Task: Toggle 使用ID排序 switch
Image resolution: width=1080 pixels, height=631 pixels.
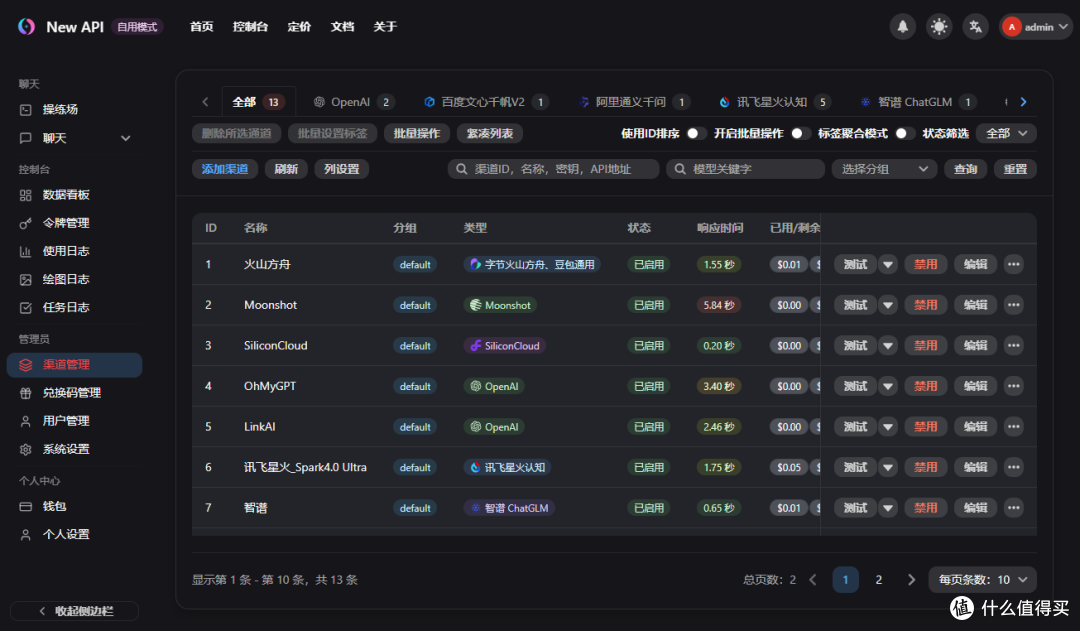Action: tap(696, 134)
